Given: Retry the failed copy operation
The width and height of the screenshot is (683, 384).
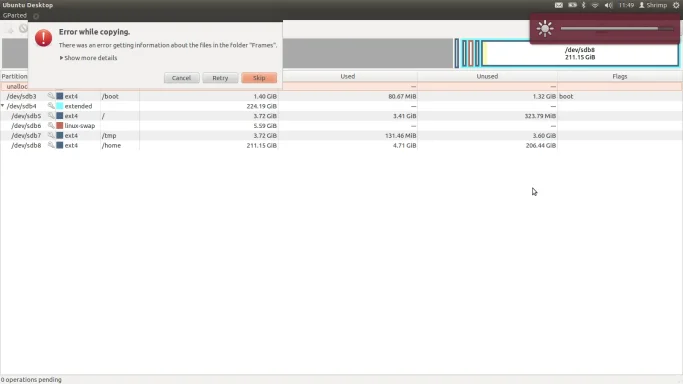Looking at the screenshot, I should click(220, 78).
